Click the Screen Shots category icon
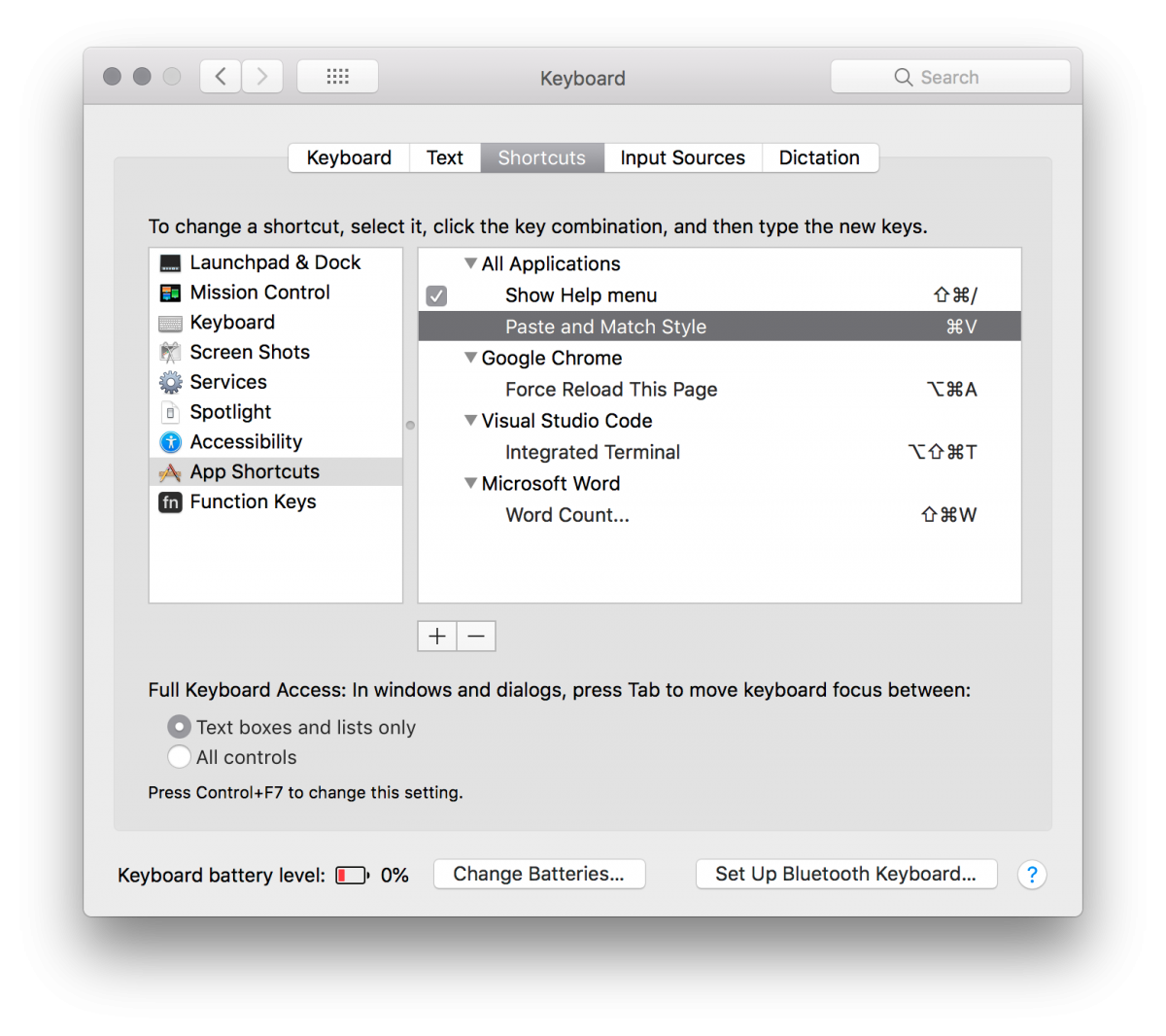Viewport: 1166px width, 1036px height. tap(170, 353)
